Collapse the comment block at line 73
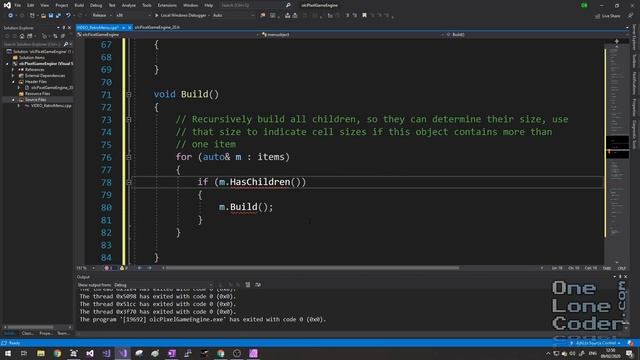 click(x=129, y=119)
